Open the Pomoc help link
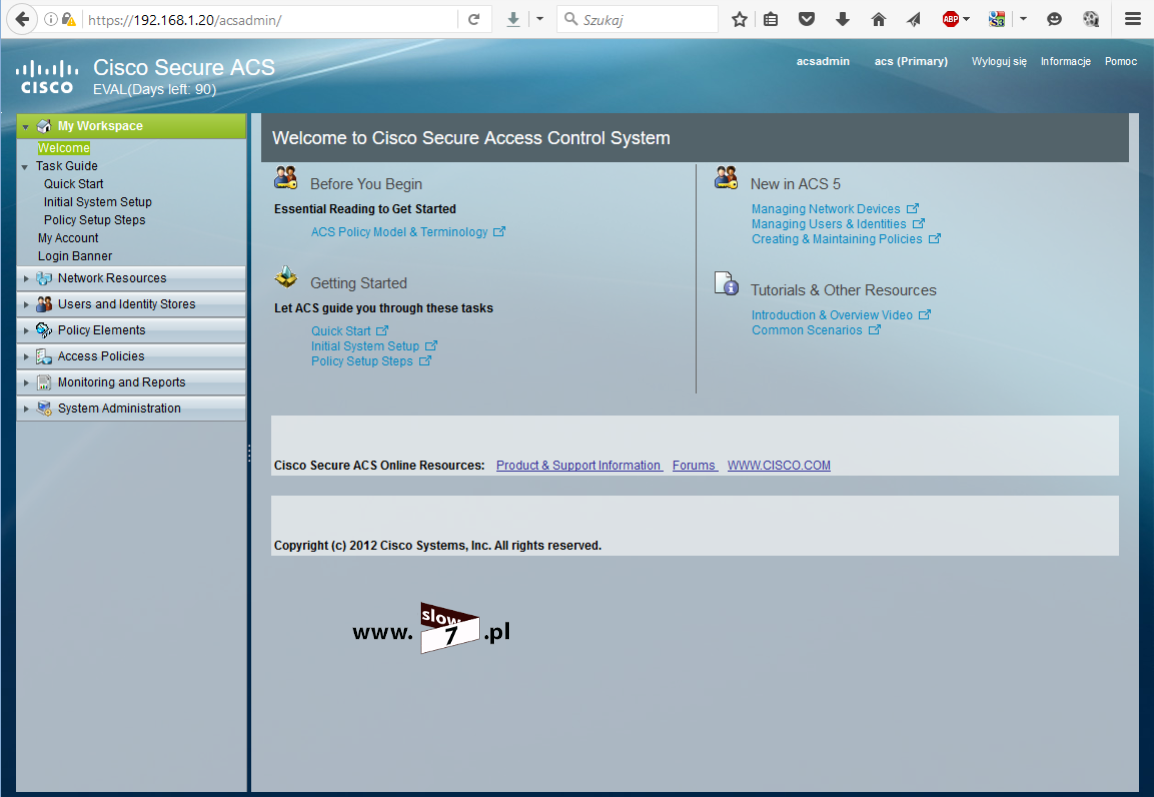Screen dimensions: 1154x797 point(1120,61)
